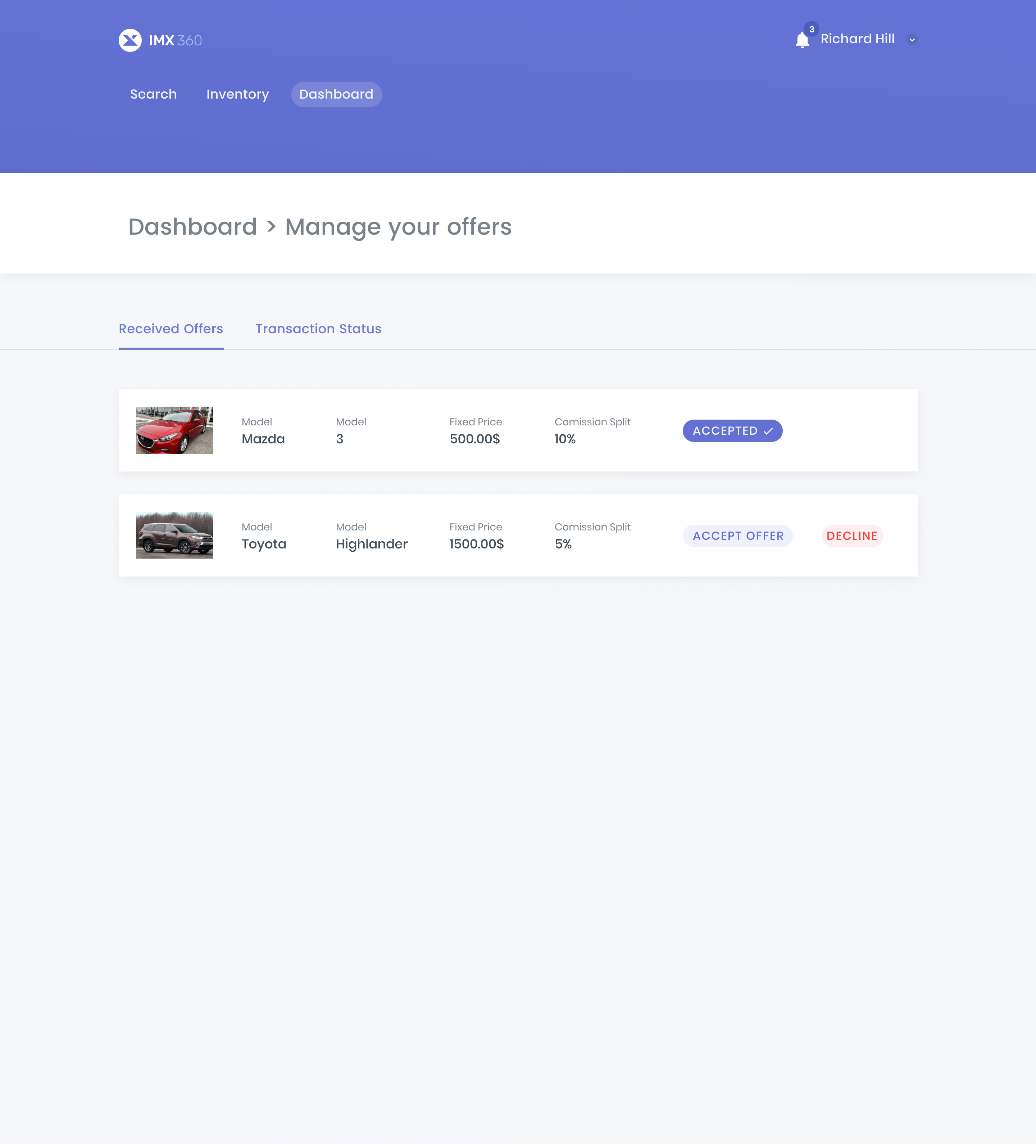Switch to the Transaction Status tab

pyautogui.click(x=318, y=329)
